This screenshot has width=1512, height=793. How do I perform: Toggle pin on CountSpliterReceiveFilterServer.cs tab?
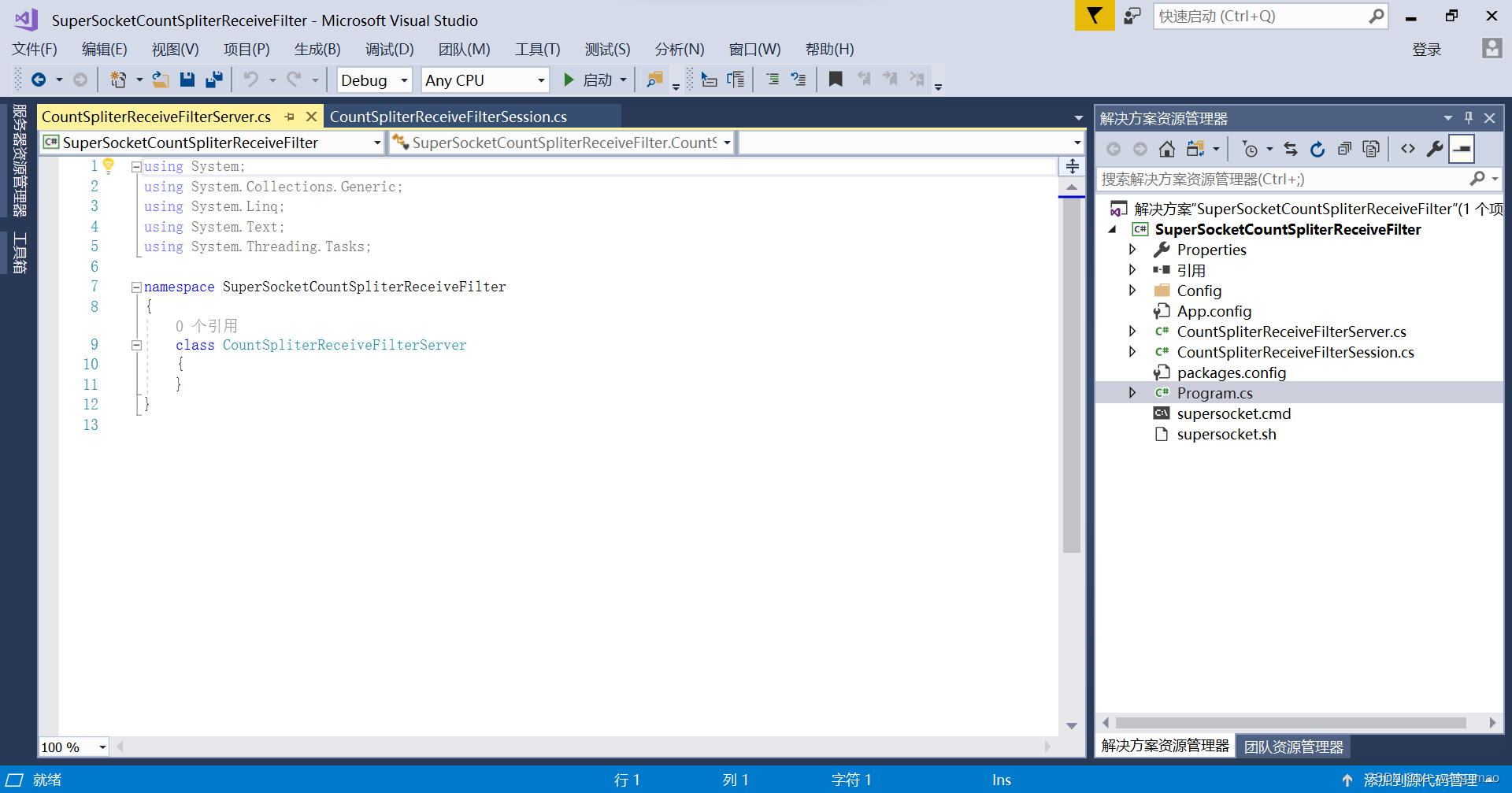(x=290, y=117)
